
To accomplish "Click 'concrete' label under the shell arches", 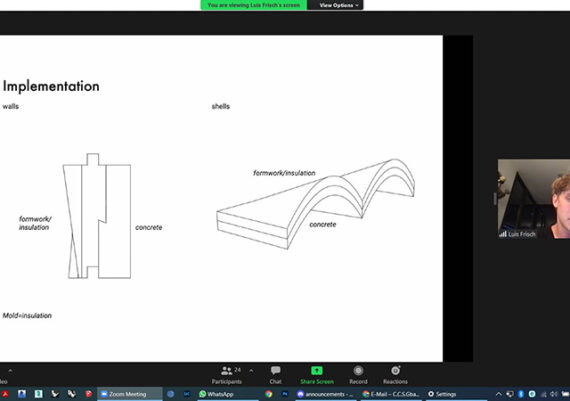I will 323,225.
